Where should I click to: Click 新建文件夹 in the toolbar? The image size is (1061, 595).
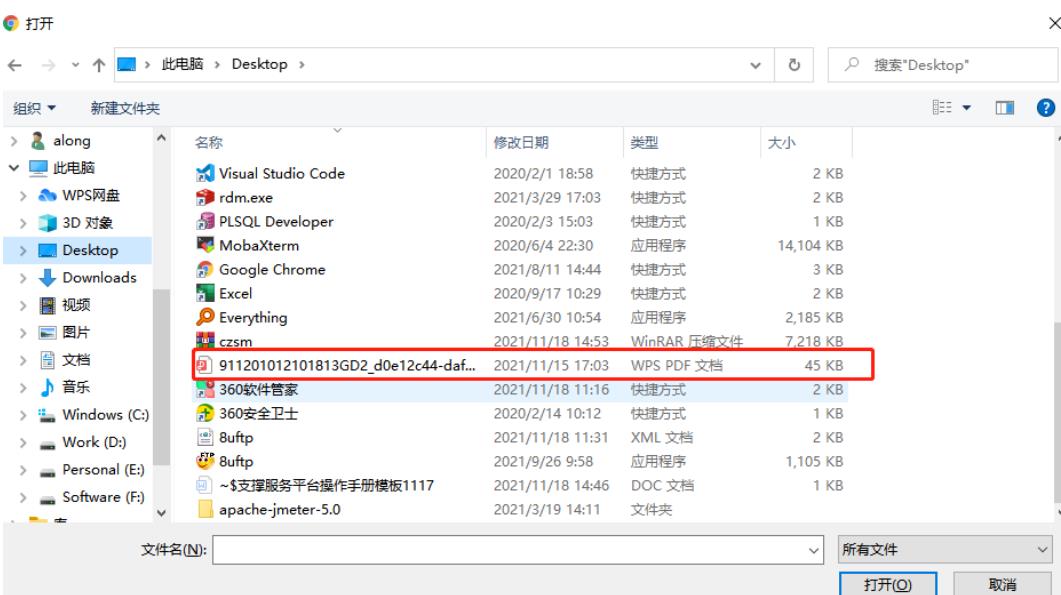pos(125,108)
